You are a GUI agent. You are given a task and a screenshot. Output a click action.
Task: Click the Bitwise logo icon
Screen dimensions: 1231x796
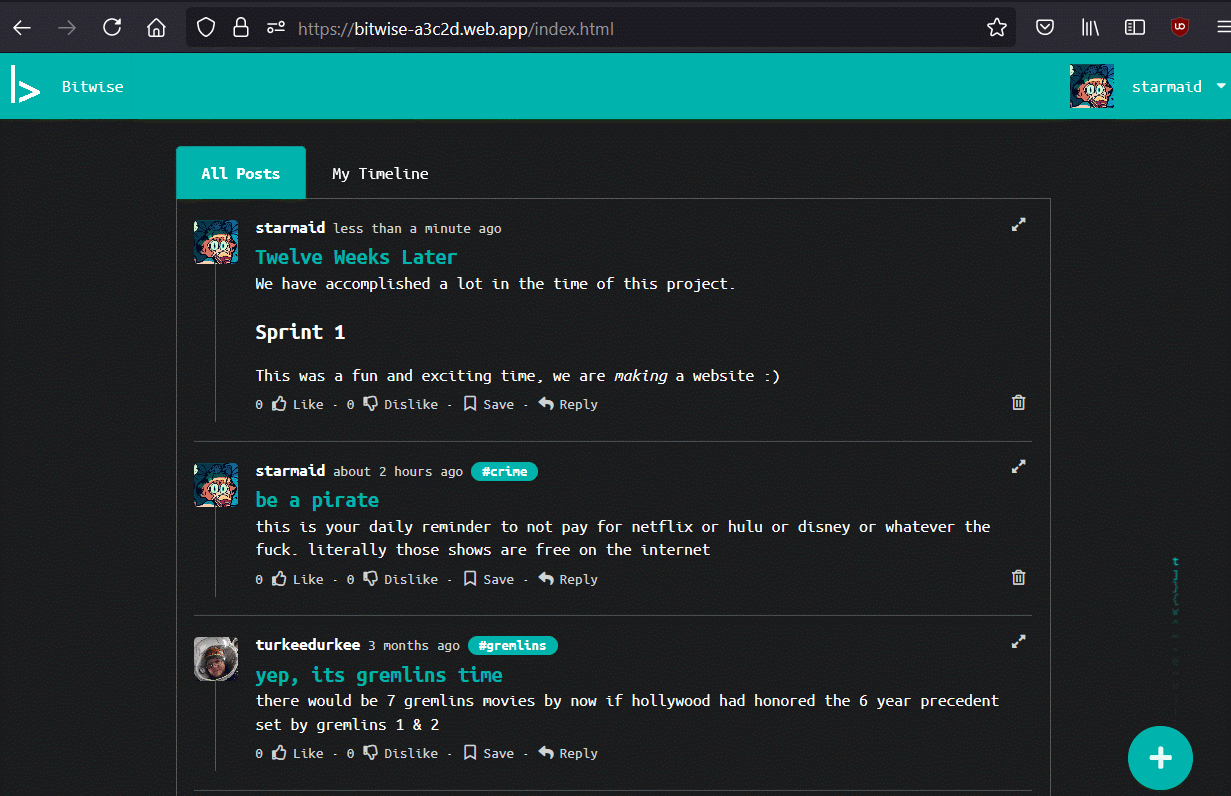25,86
